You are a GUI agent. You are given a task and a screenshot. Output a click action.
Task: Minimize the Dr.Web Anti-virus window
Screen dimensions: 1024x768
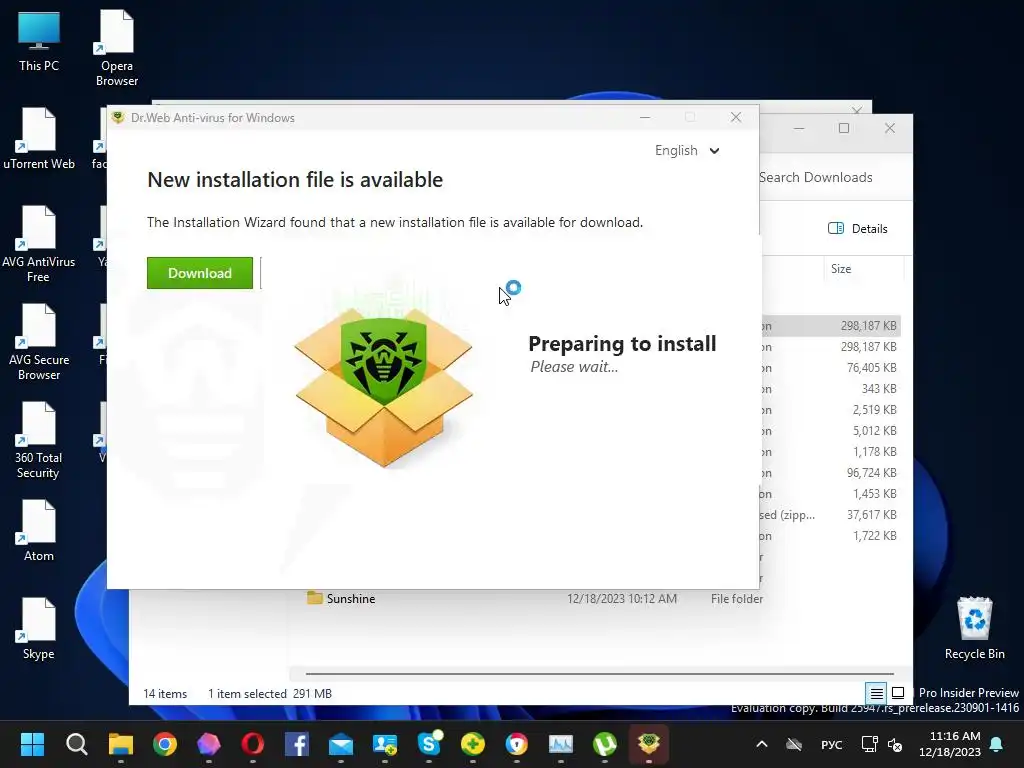(645, 117)
